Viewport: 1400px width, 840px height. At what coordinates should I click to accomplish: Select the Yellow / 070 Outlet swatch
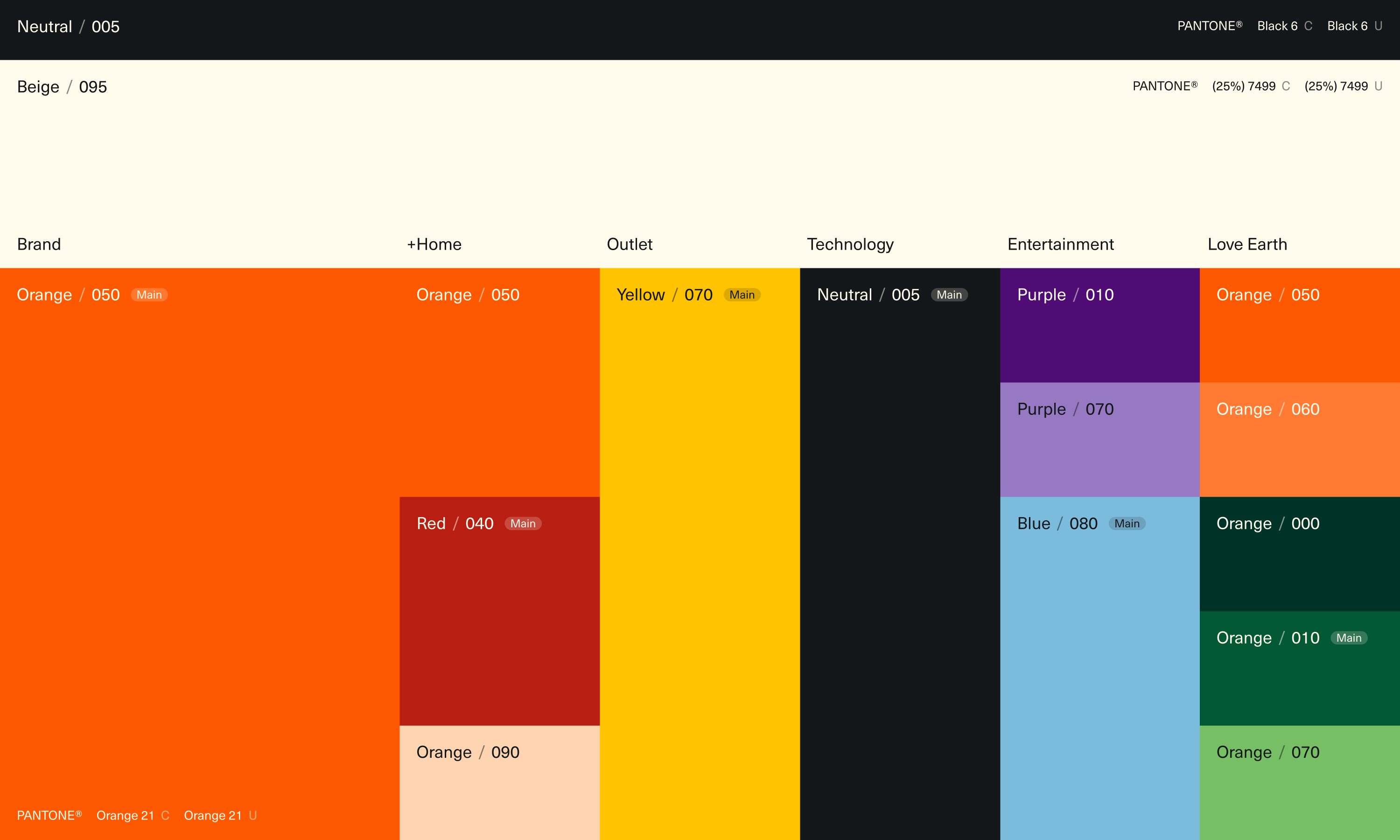tap(700, 553)
